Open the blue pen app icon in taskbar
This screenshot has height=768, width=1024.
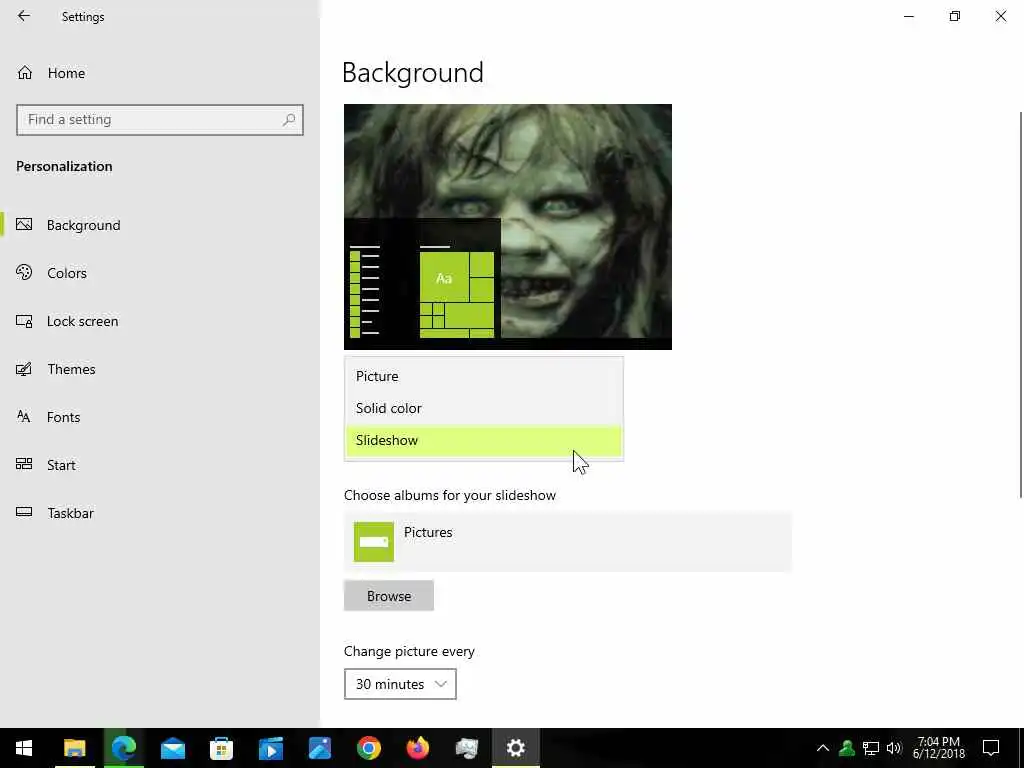(319, 748)
